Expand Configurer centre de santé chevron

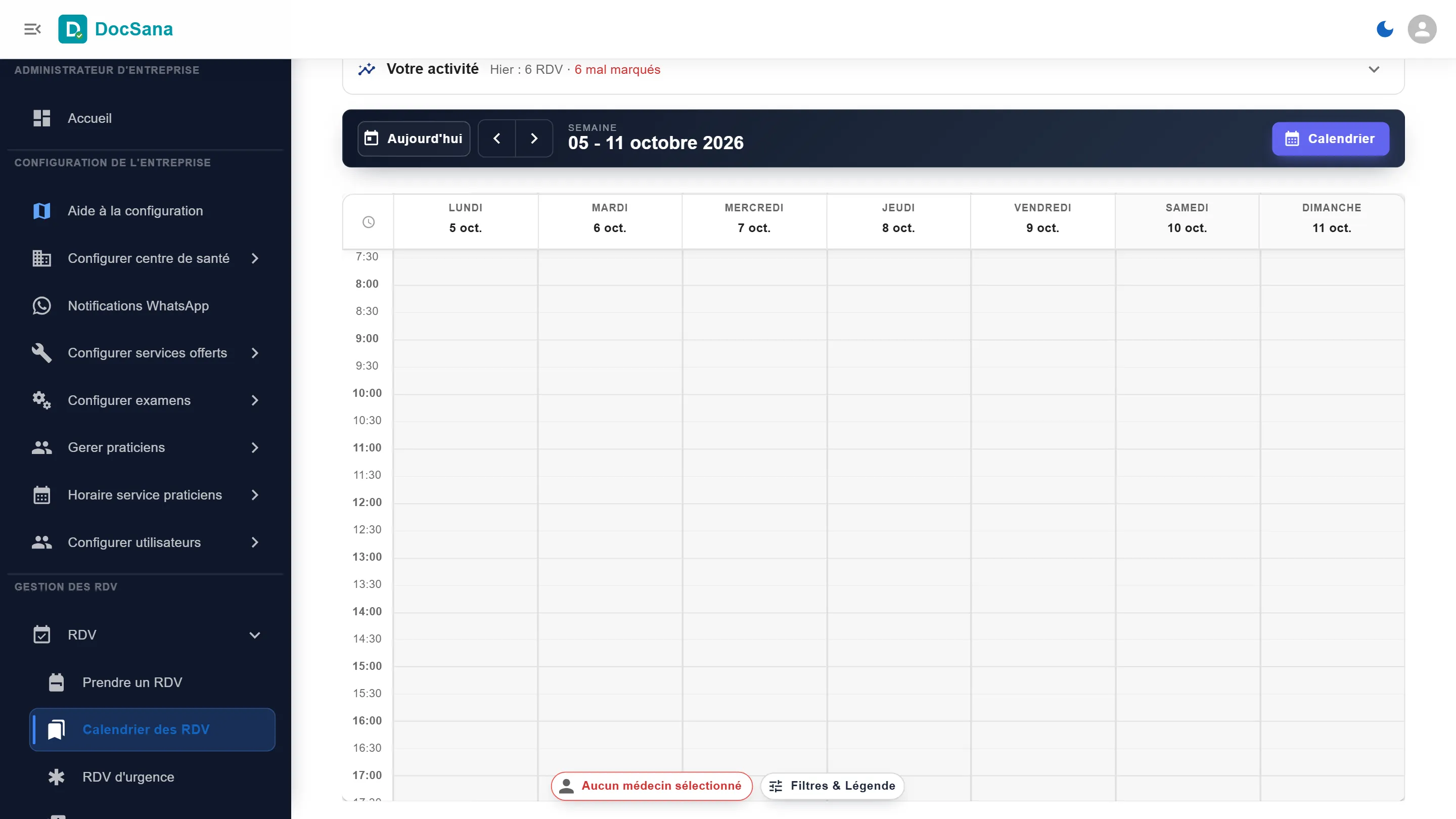pyautogui.click(x=255, y=258)
